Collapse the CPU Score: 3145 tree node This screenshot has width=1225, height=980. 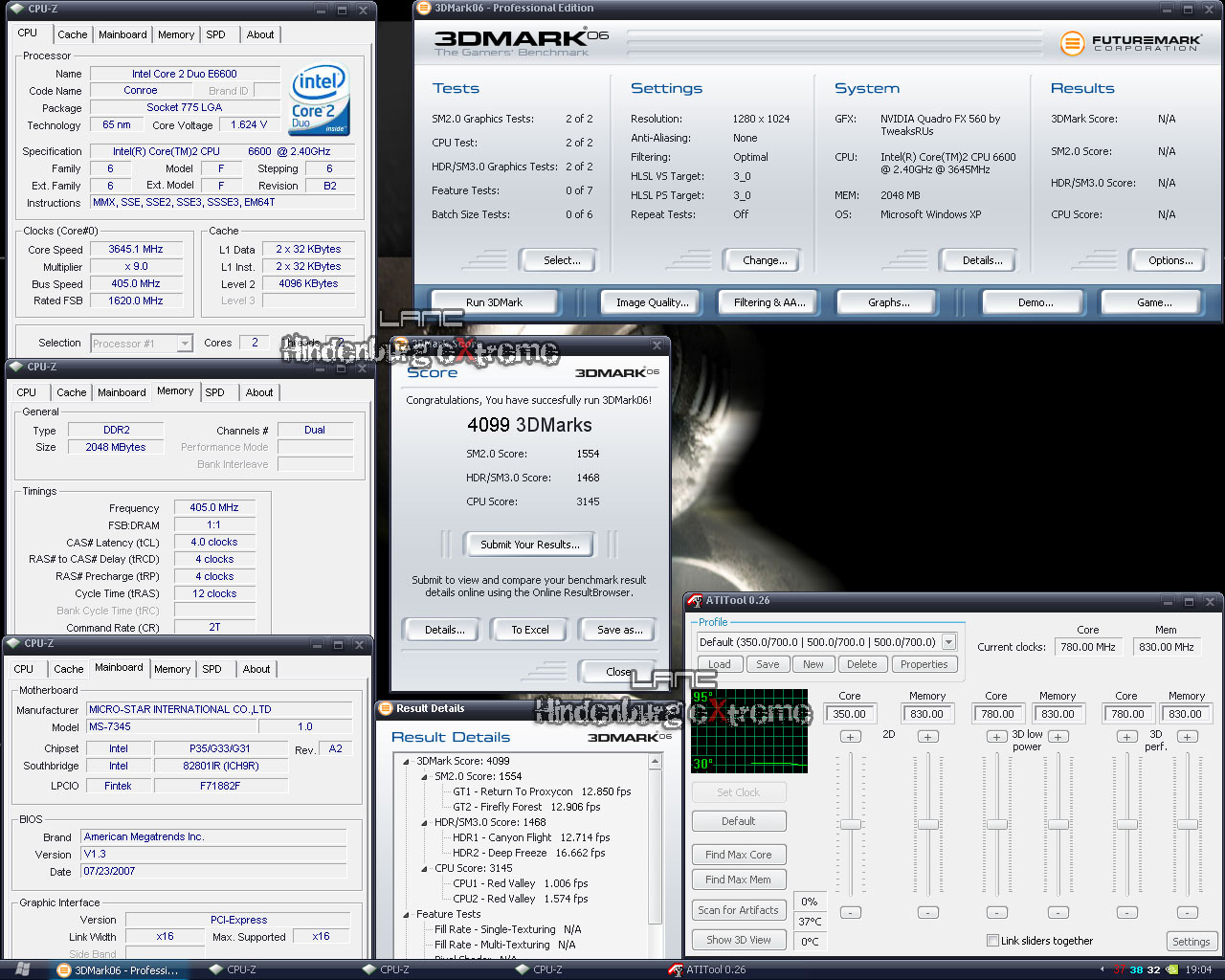pyautogui.click(x=425, y=869)
